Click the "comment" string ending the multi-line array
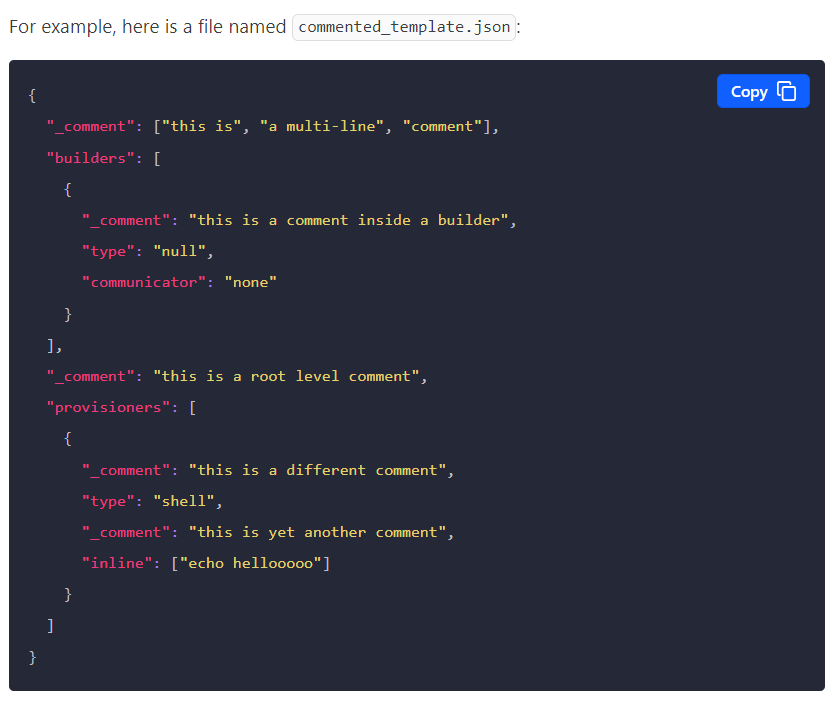 (441, 126)
